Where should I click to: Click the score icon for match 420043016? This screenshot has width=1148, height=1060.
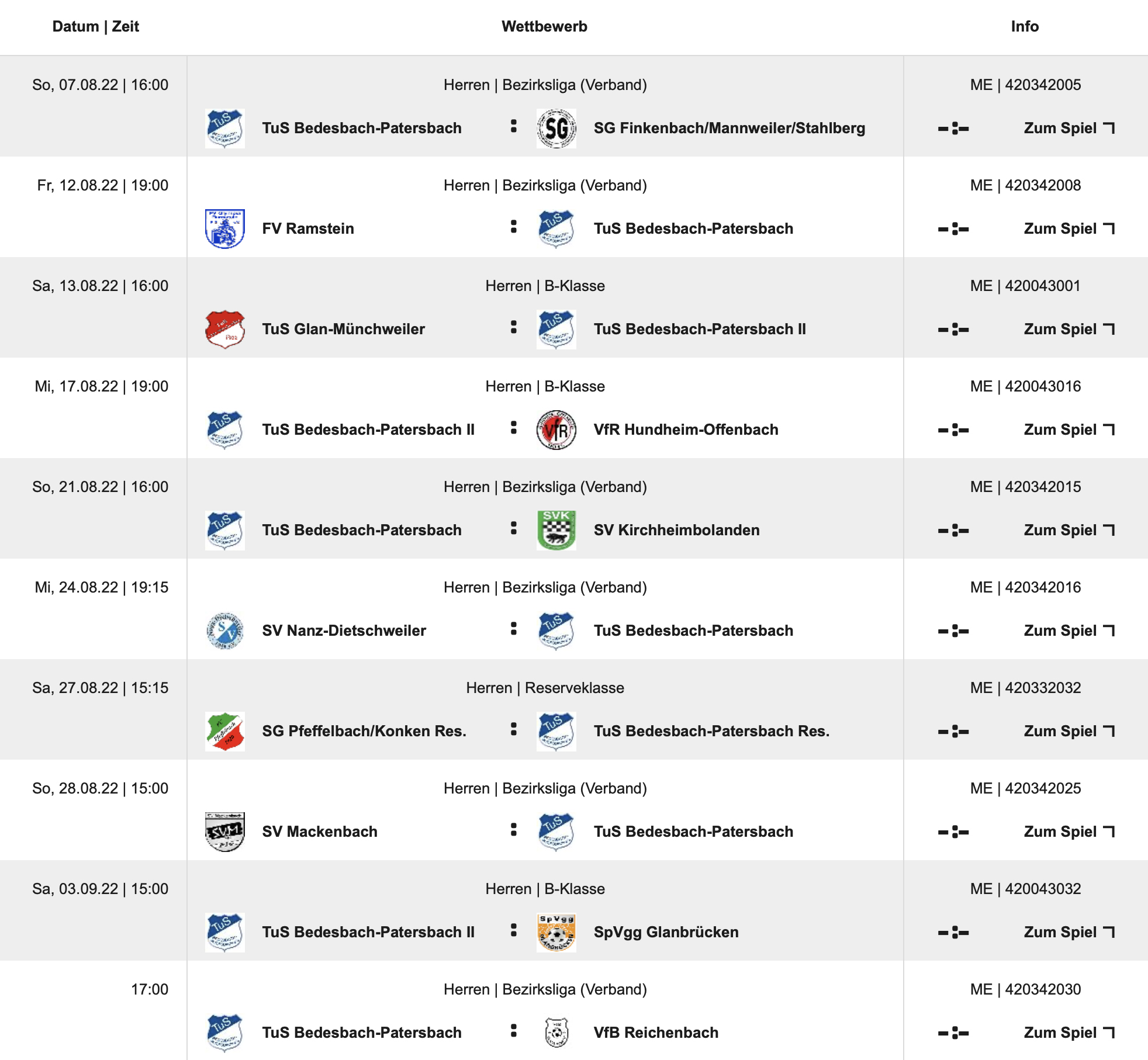953,430
